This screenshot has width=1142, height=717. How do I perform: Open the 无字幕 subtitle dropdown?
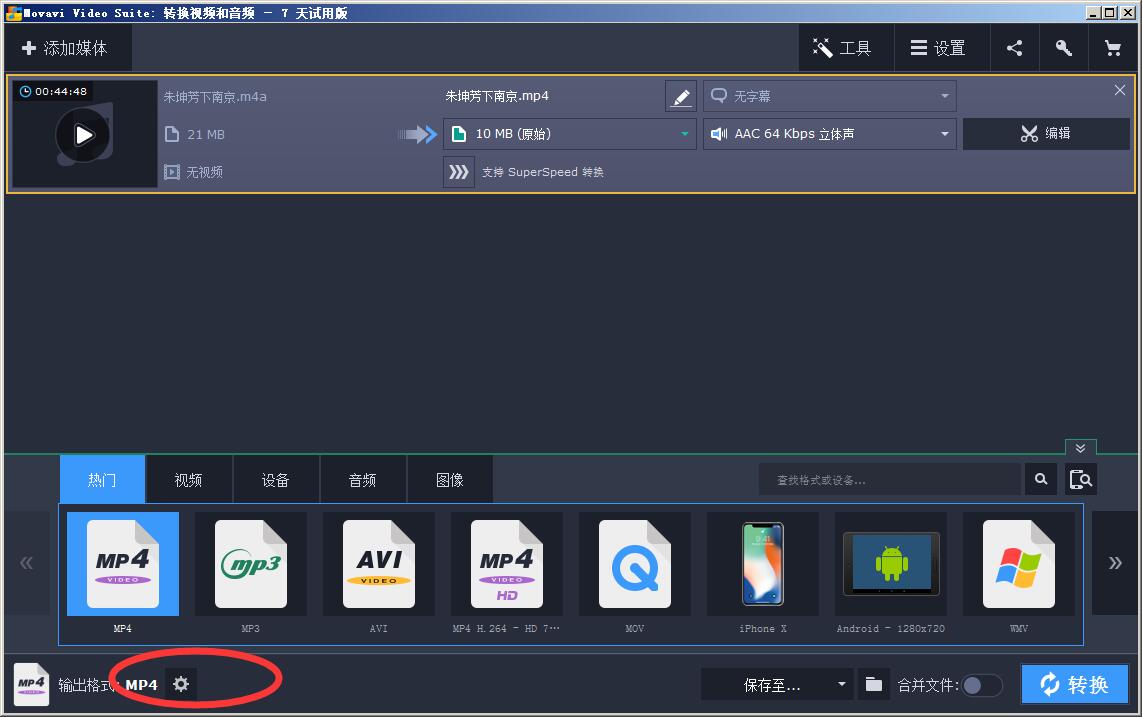pyautogui.click(x=830, y=96)
